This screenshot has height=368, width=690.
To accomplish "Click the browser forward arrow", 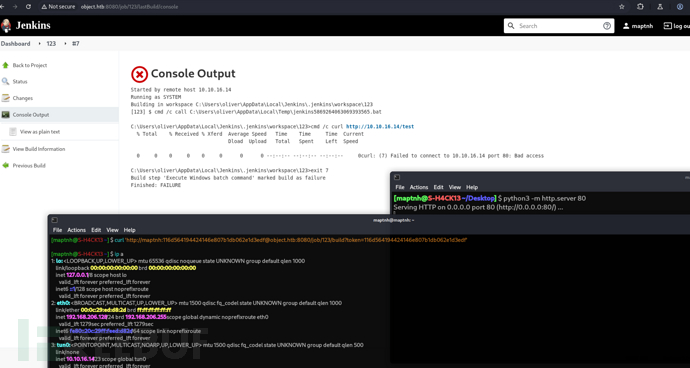I will click(x=15, y=7).
